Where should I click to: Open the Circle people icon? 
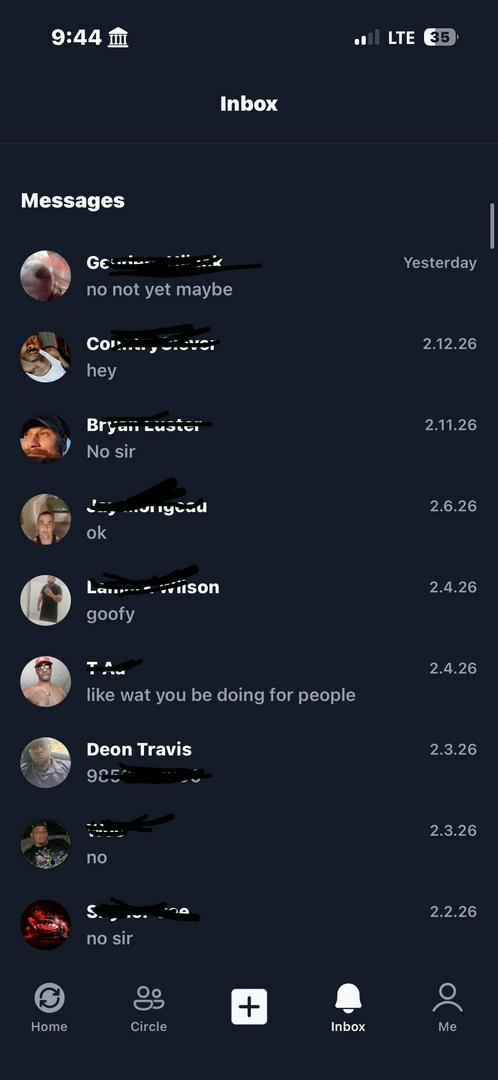coord(149,998)
